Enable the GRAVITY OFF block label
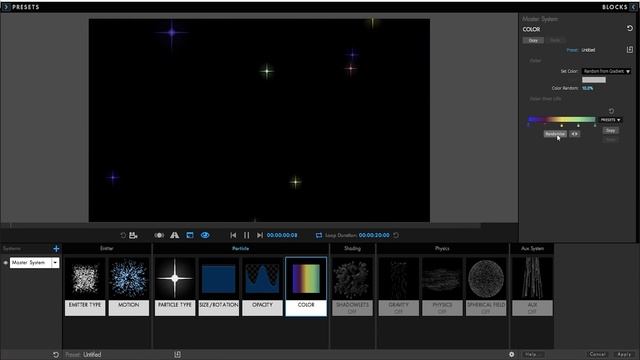 tap(398, 308)
